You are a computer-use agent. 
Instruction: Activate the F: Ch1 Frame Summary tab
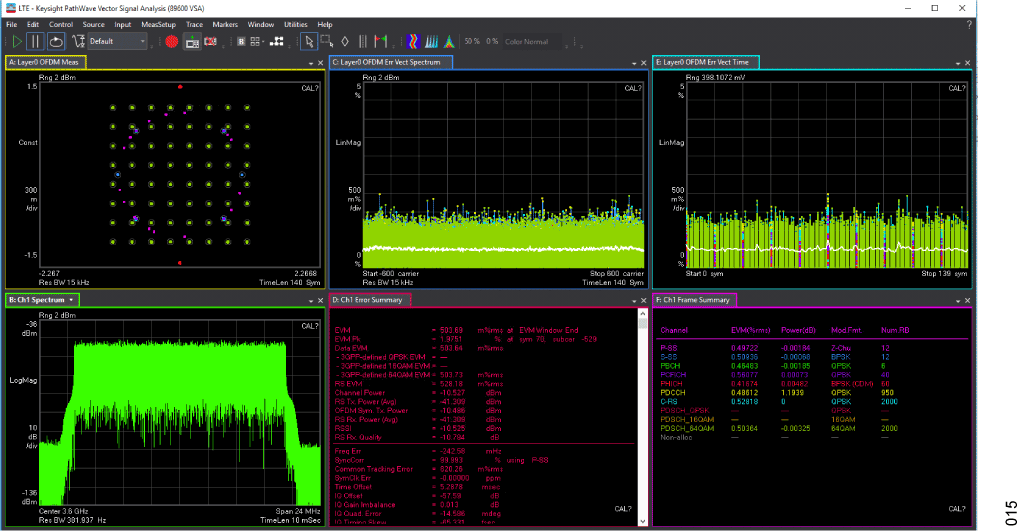pos(694,300)
